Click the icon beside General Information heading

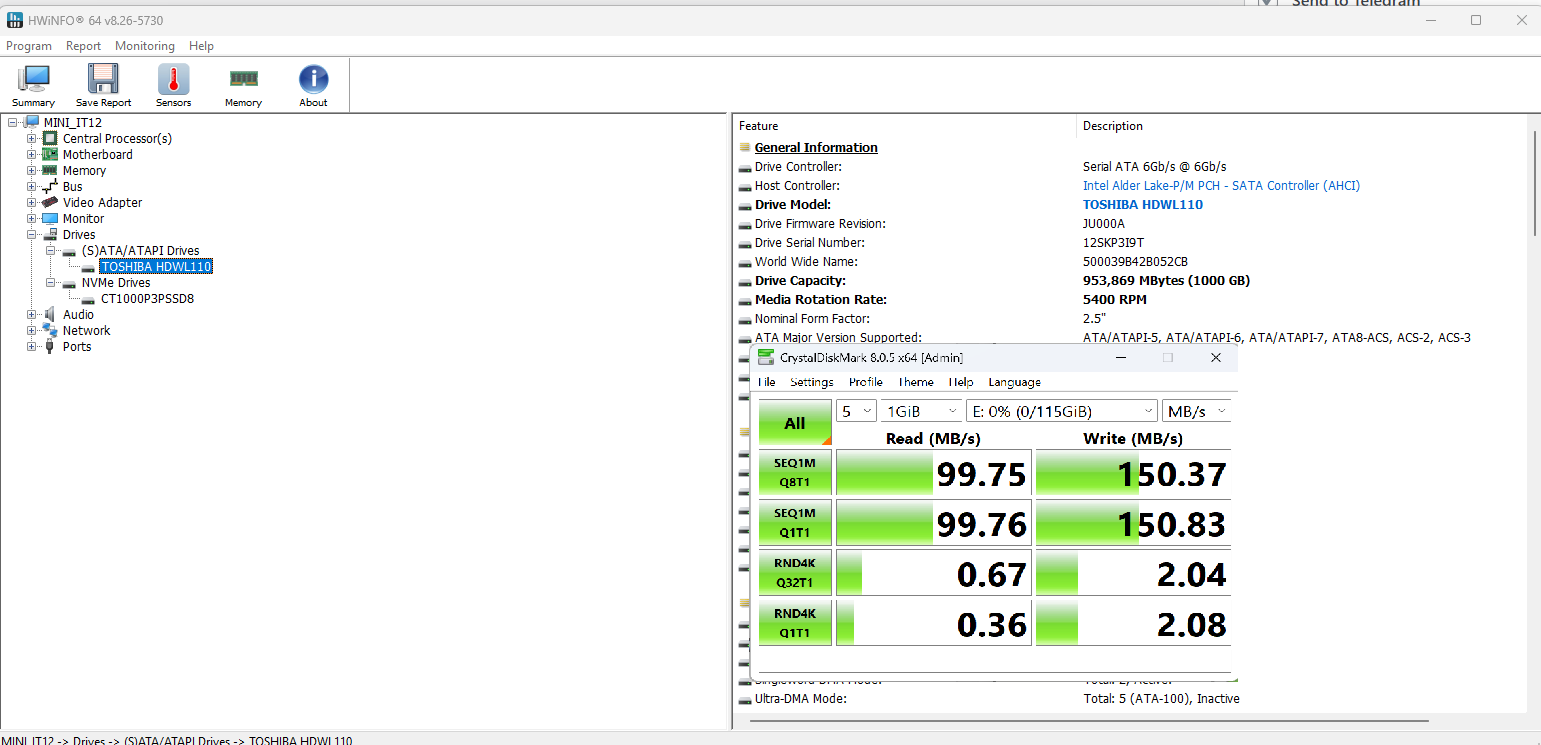pyautogui.click(x=745, y=148)
